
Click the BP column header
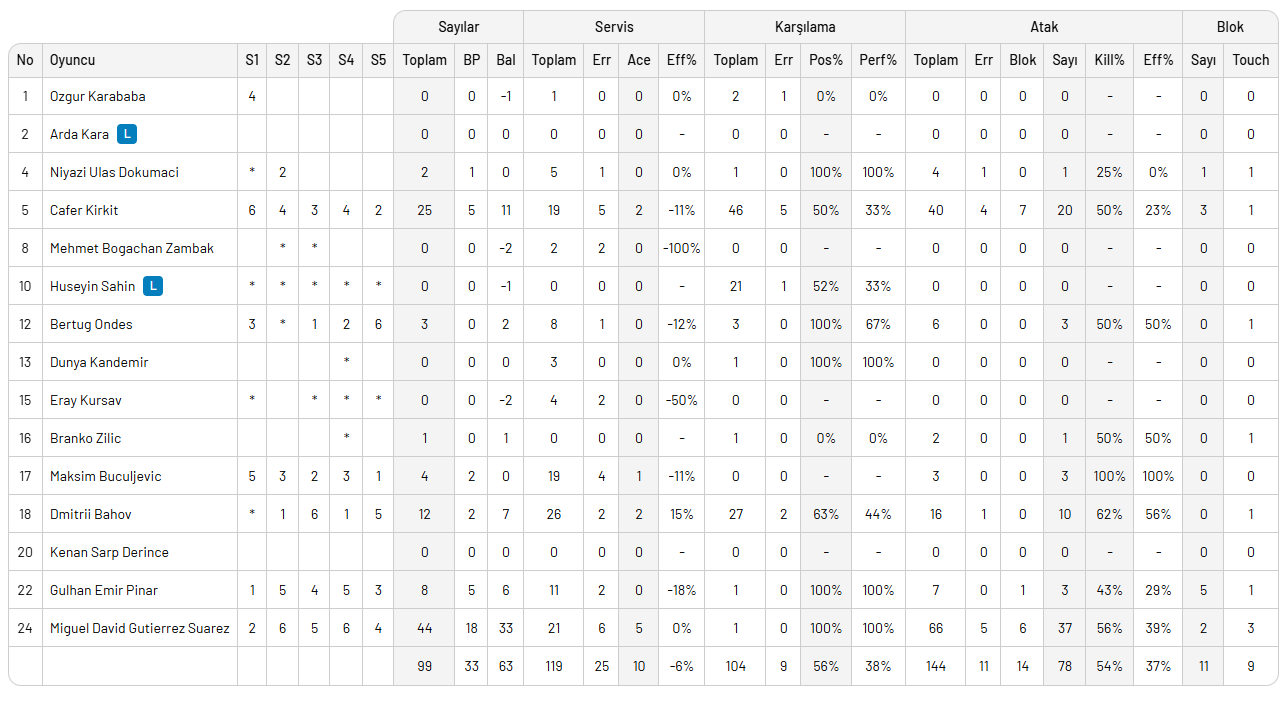[471, 60]
